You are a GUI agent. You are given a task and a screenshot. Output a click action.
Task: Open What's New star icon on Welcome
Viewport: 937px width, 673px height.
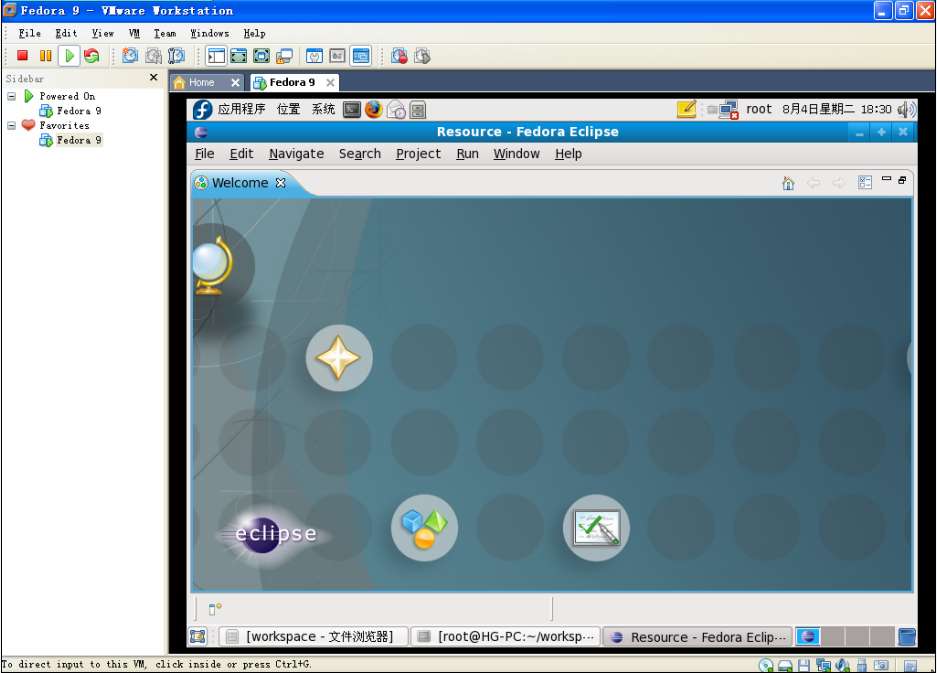point(339,357)
